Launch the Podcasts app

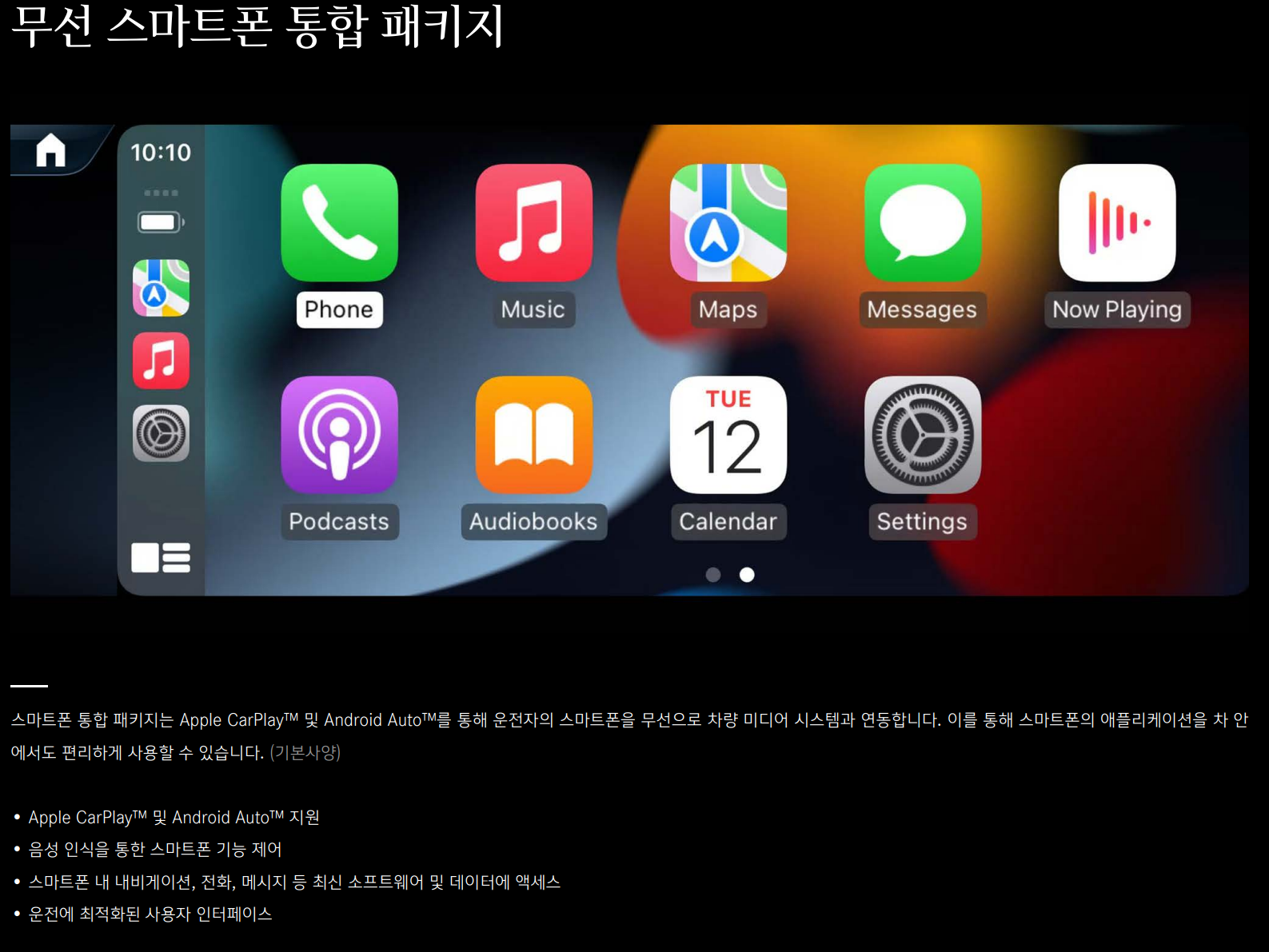(x=339, y=435)
